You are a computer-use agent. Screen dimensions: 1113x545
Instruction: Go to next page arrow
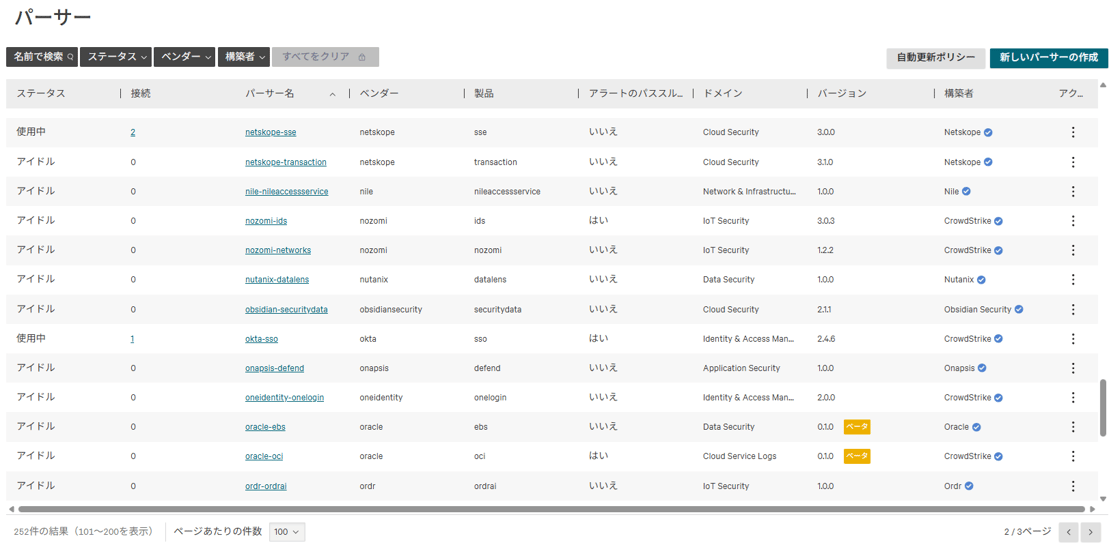[x=1091, y=532]
